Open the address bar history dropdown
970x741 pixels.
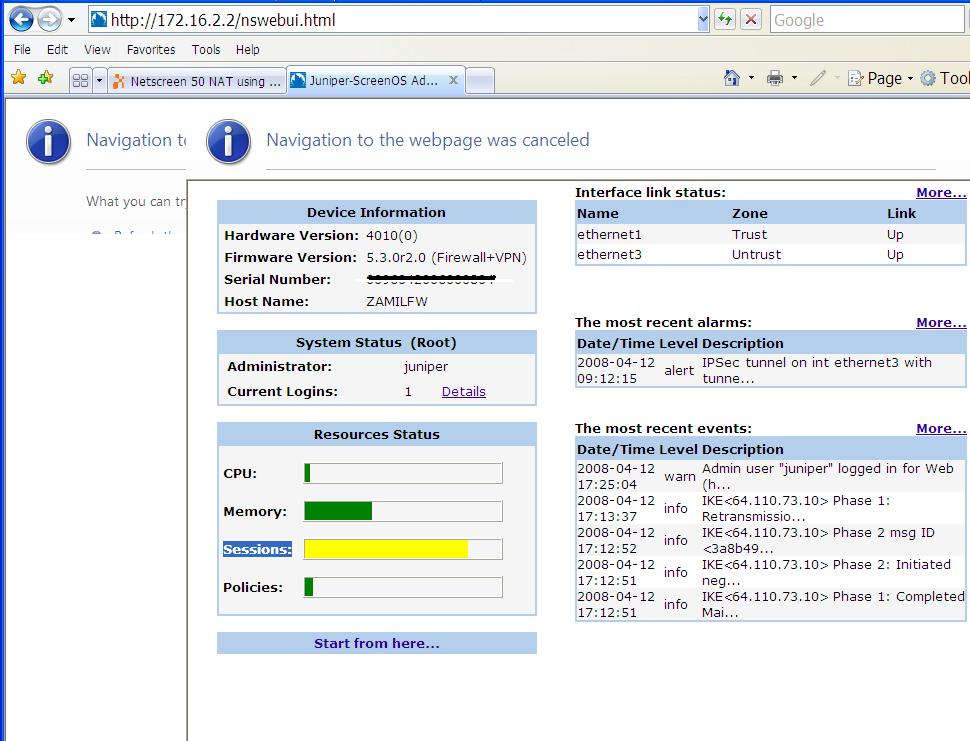703,18
